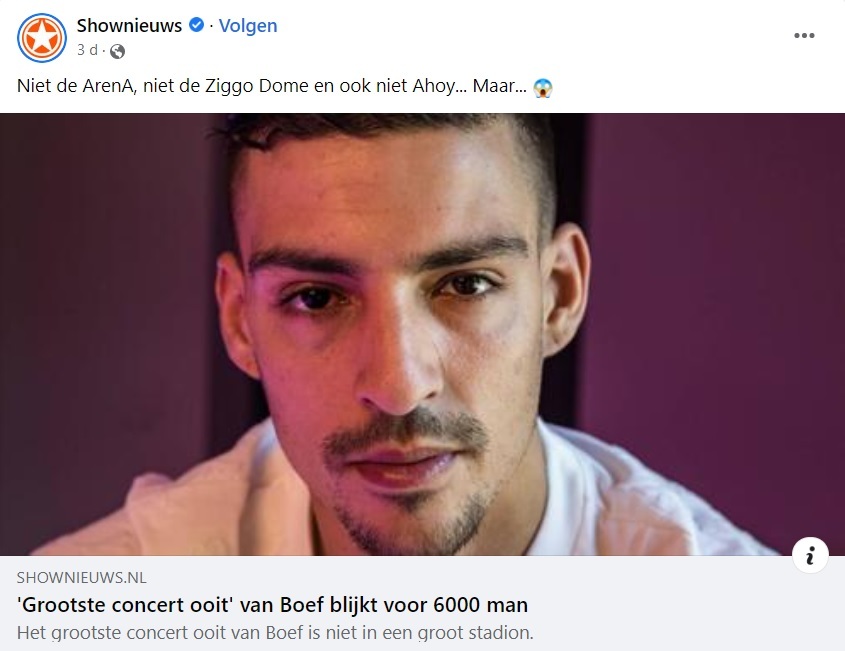Viewport: 845px width, 651px height.
Task: Click the article description about Boef's concert
Action: click(275, 633)
